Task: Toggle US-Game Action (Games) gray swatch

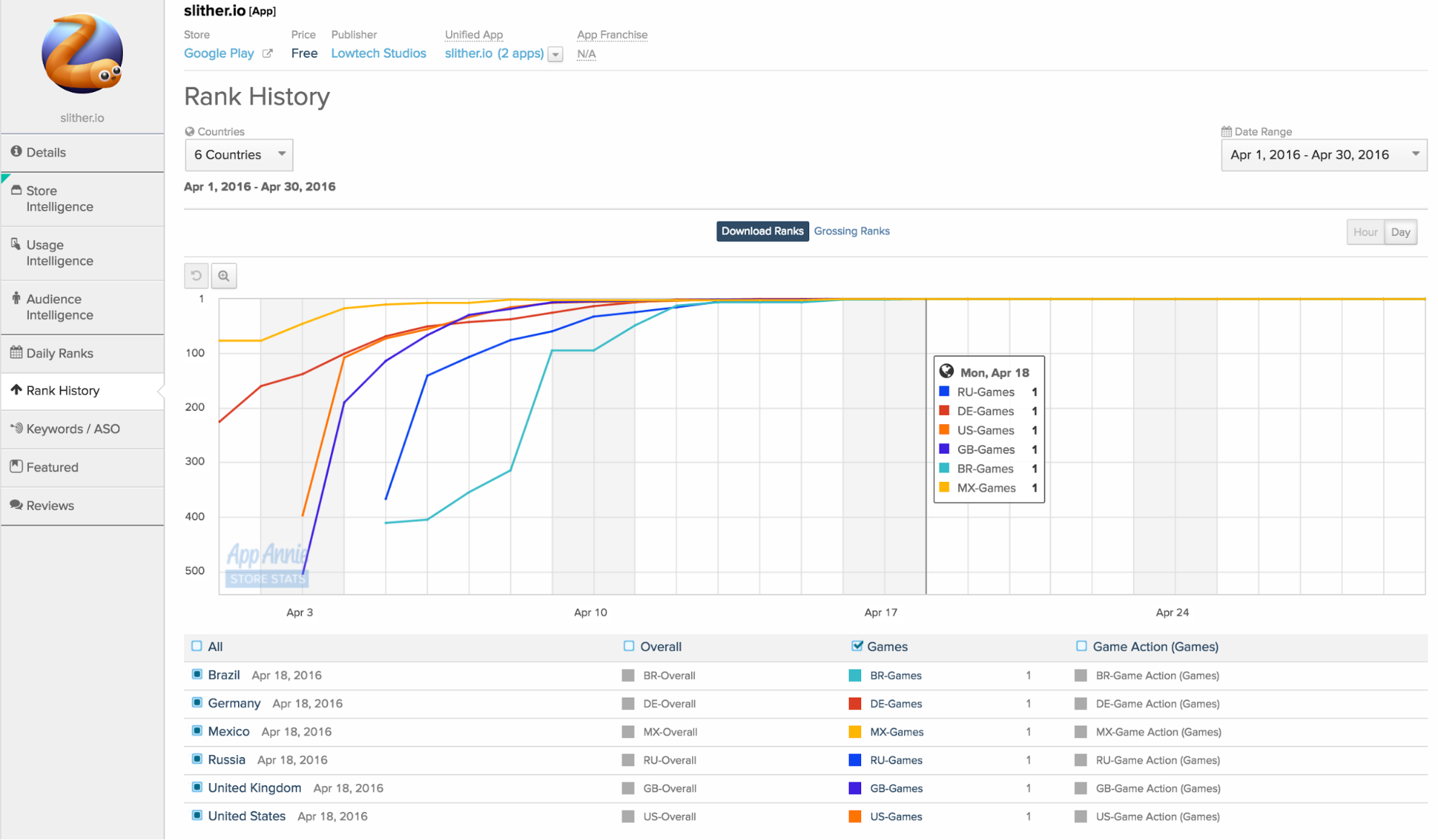Action: coord(1080,816)
